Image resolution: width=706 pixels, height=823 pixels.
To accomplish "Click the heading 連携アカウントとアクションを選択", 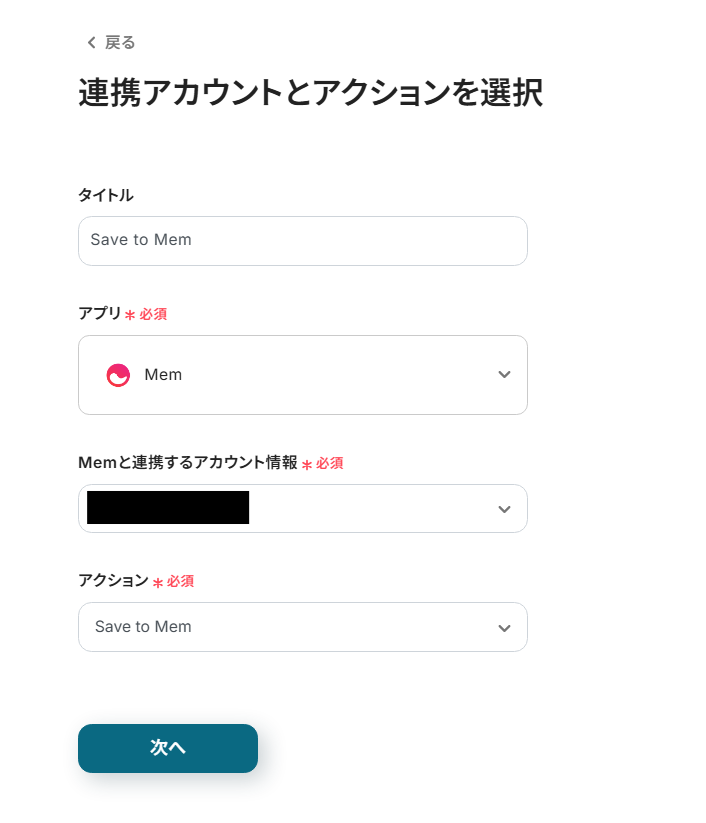I will (310, 93).
